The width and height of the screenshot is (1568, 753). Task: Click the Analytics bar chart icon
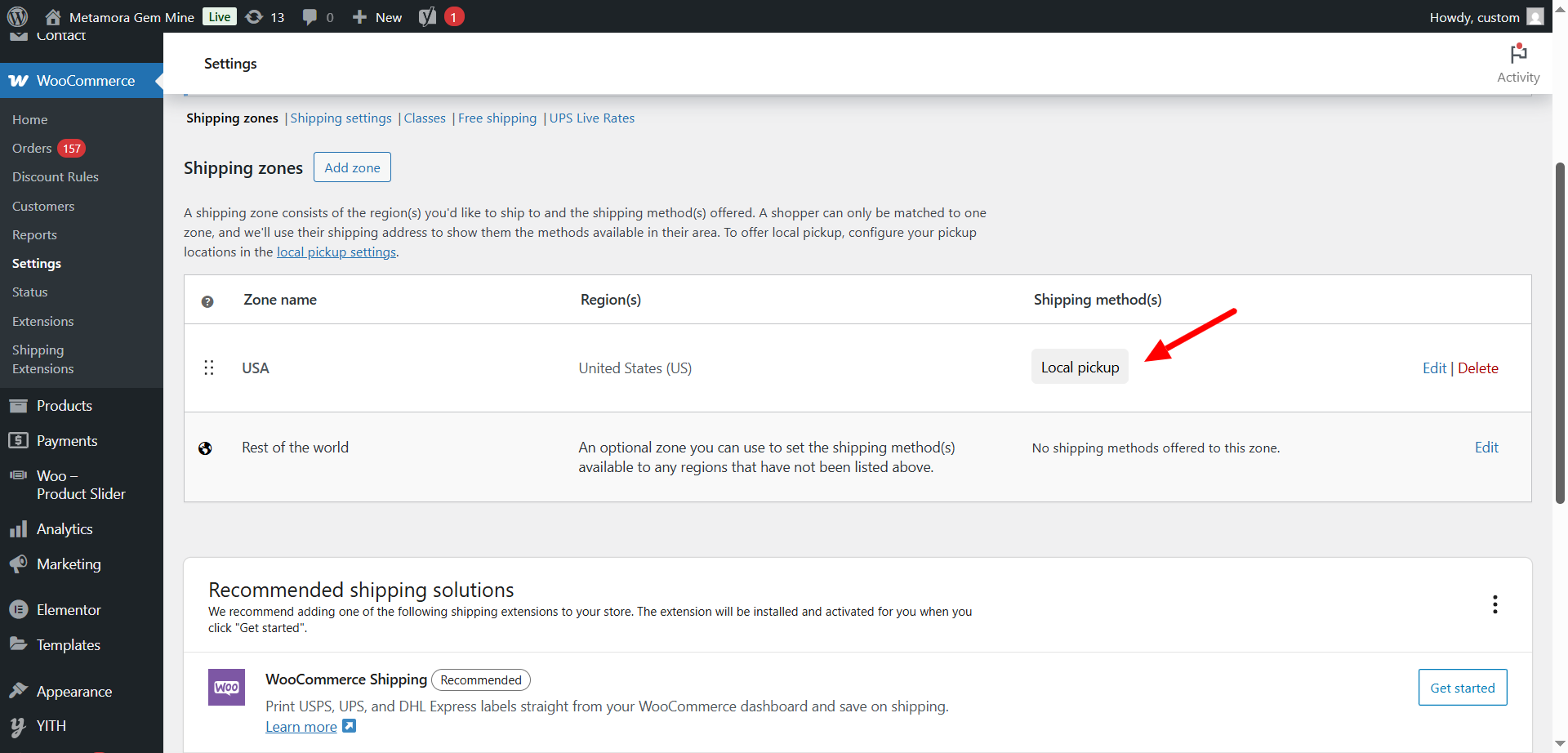point(18,529)
